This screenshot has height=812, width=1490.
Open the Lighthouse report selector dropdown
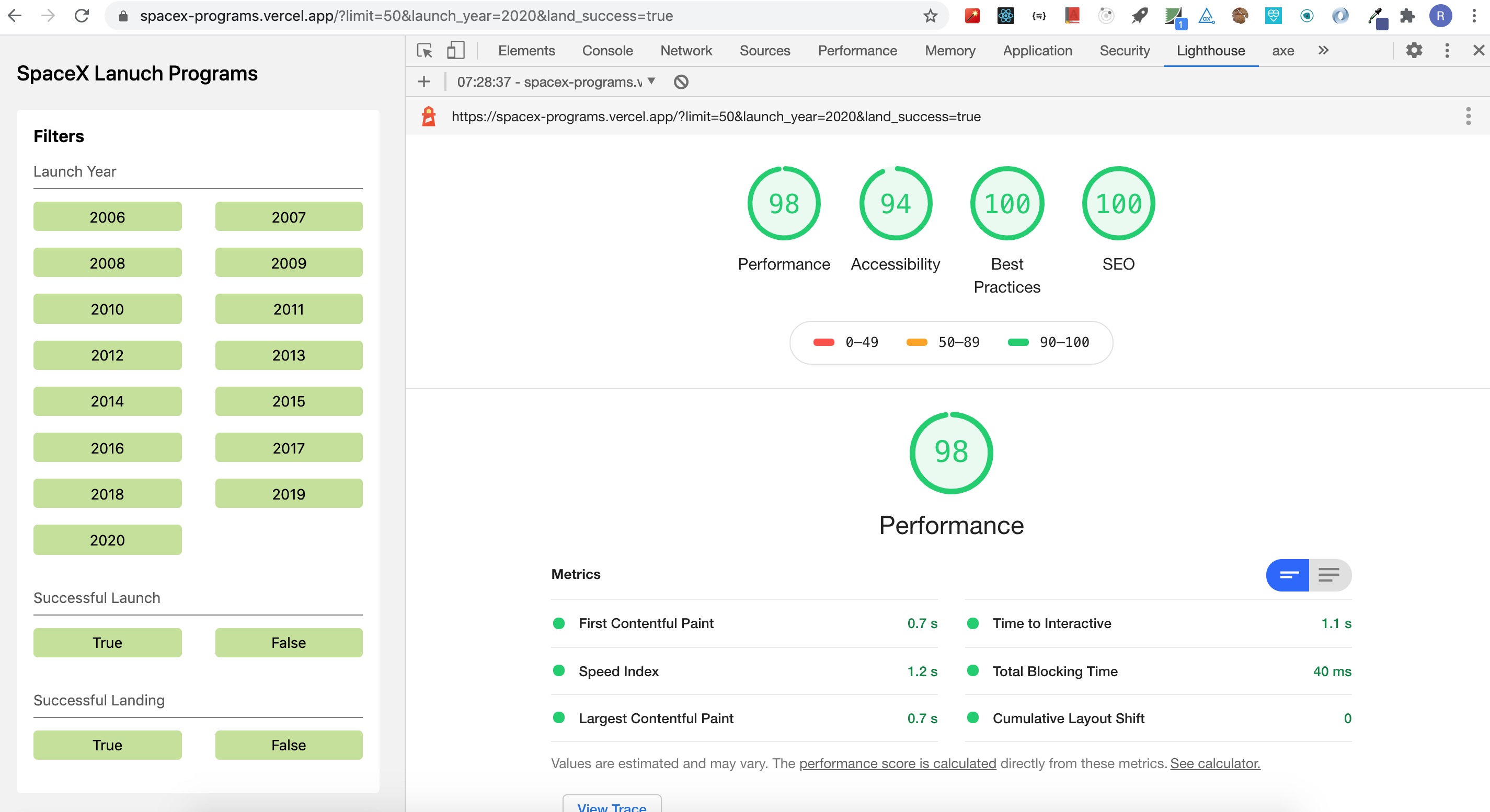tap(556, 82)
